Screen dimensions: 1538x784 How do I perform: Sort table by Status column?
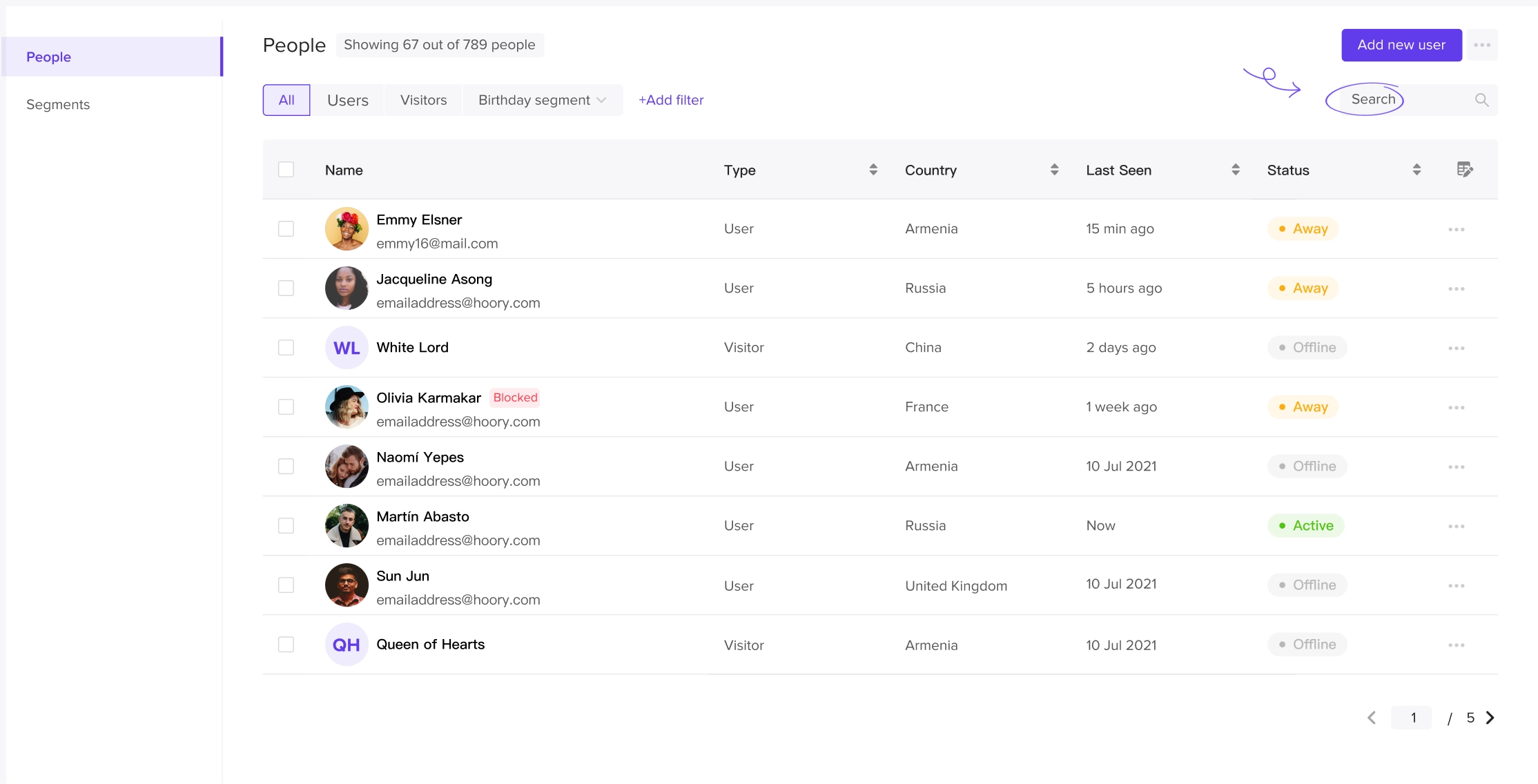(x=1417, y=170)
